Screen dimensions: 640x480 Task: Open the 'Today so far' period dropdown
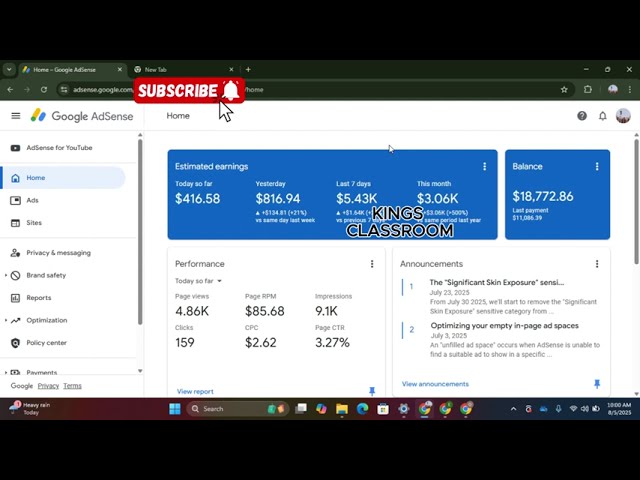click(198, 281)
